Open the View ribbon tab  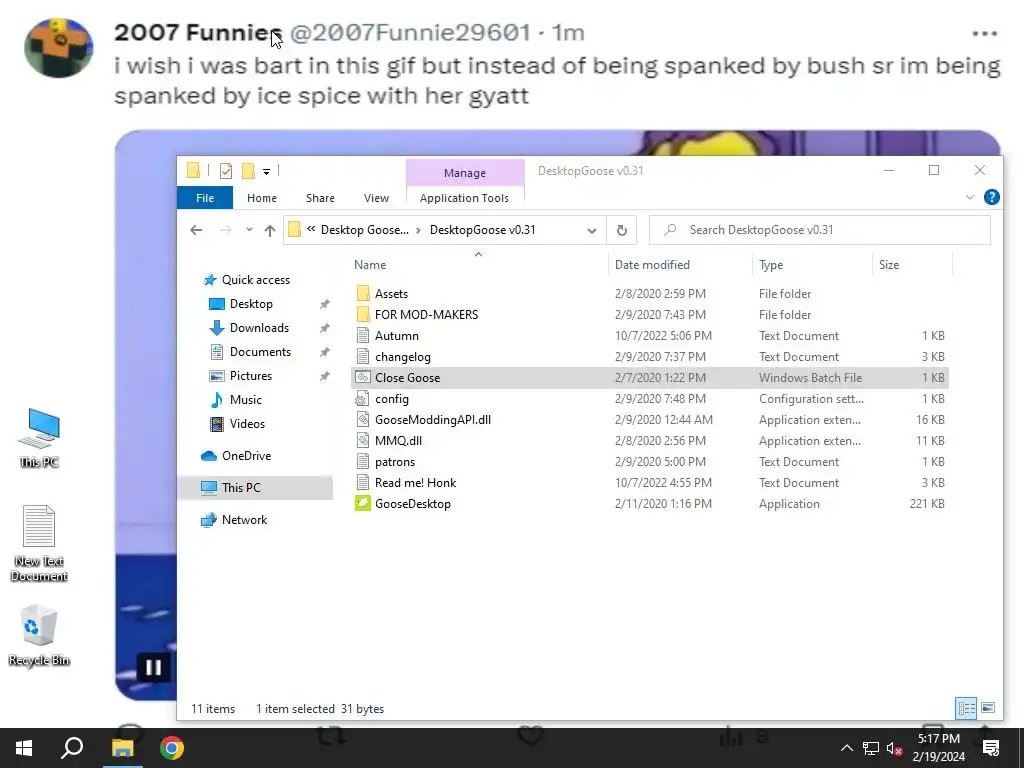[x=376, y=198]
